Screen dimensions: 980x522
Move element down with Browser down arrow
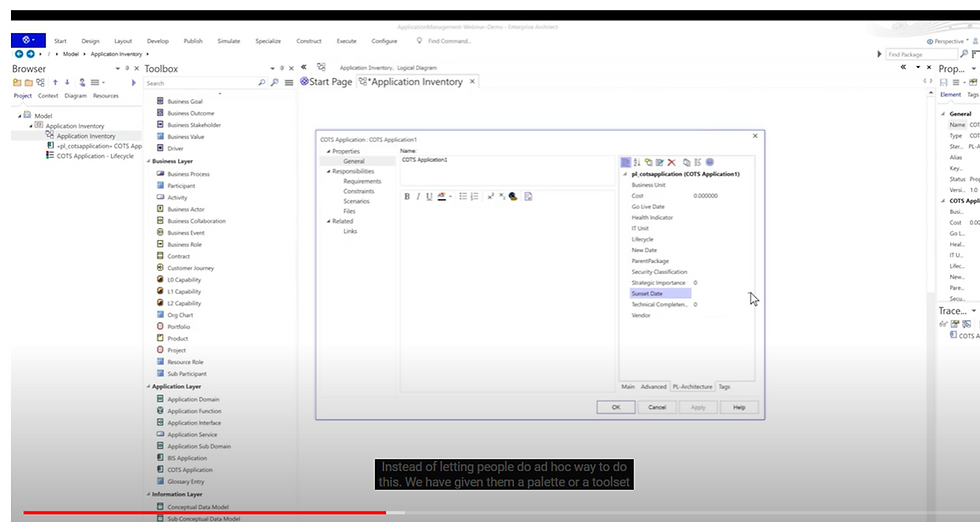(x=67, y=83)
